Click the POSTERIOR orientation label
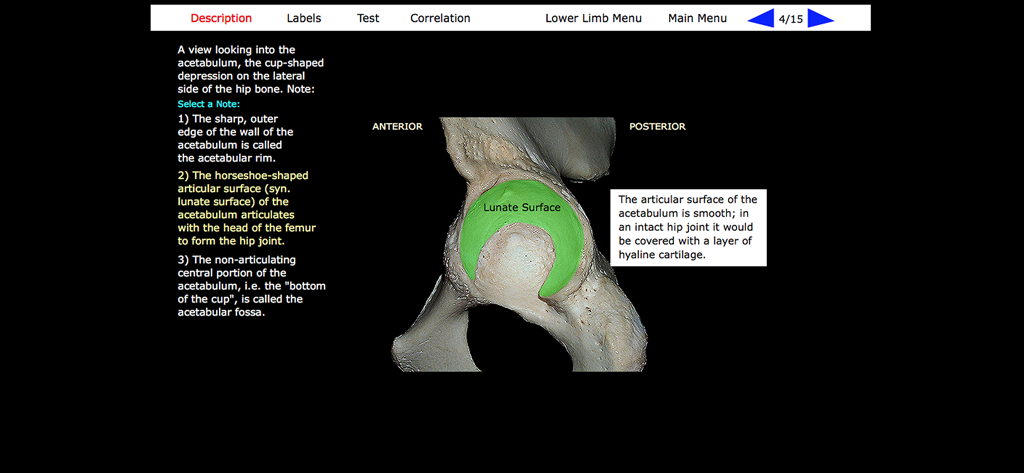Viewport: 1024px width, 473px height. (657, 127)
